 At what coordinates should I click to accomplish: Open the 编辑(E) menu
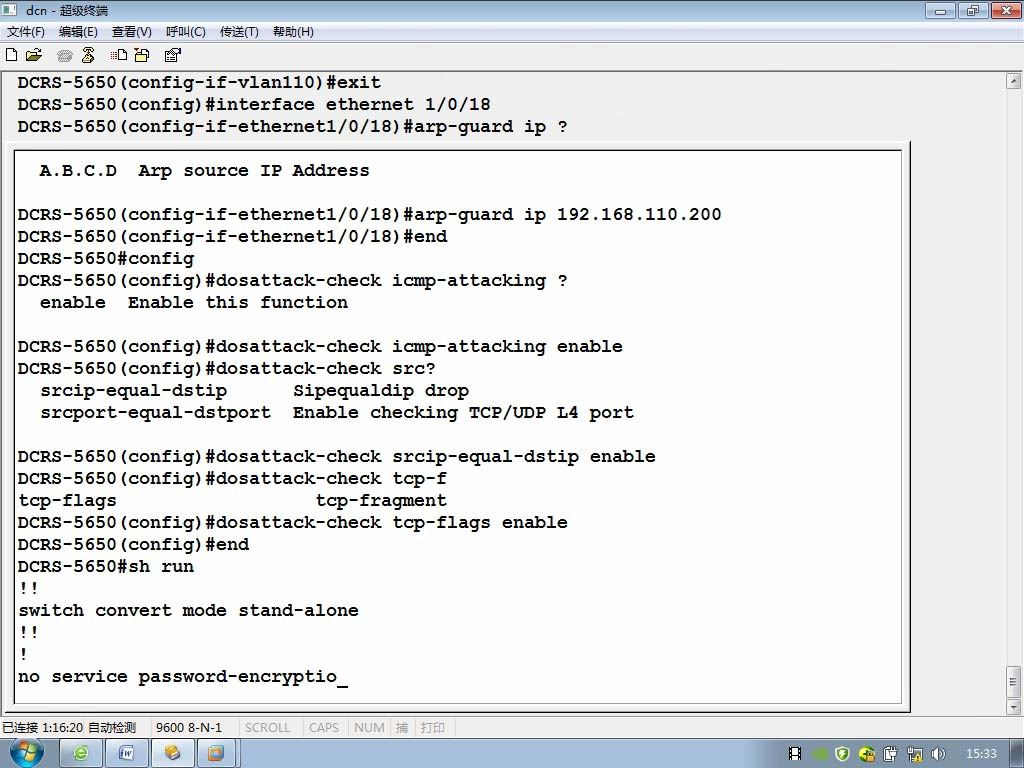coord(78,32)
